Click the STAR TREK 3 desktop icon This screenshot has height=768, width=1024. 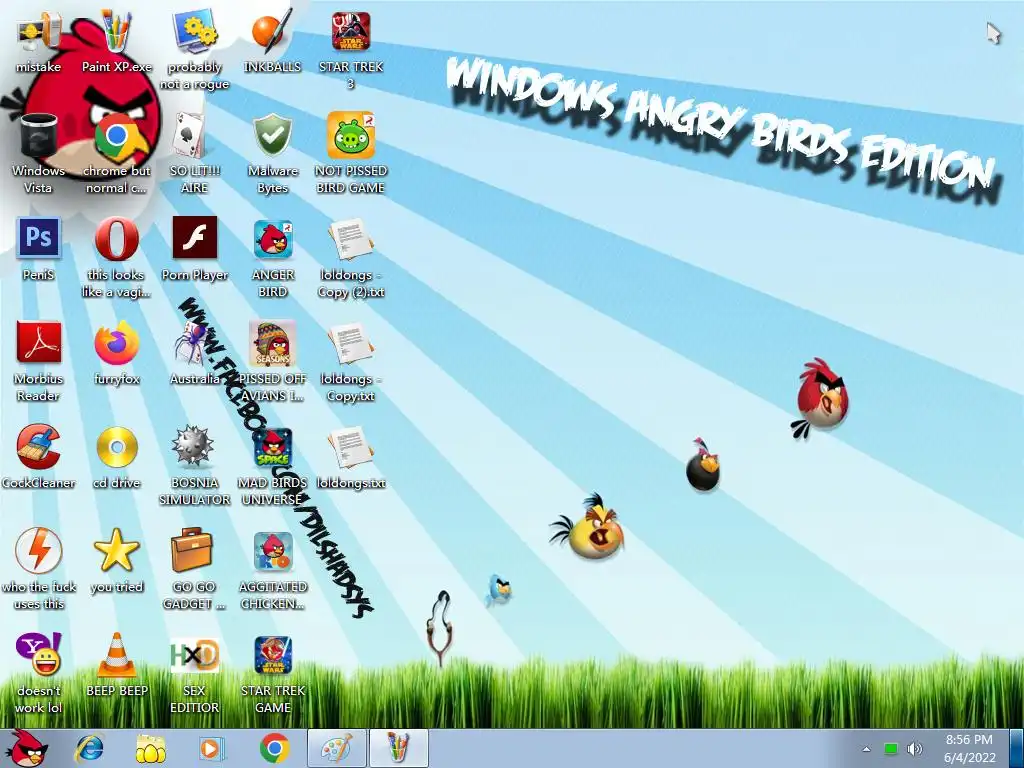(x=351, y=49)
